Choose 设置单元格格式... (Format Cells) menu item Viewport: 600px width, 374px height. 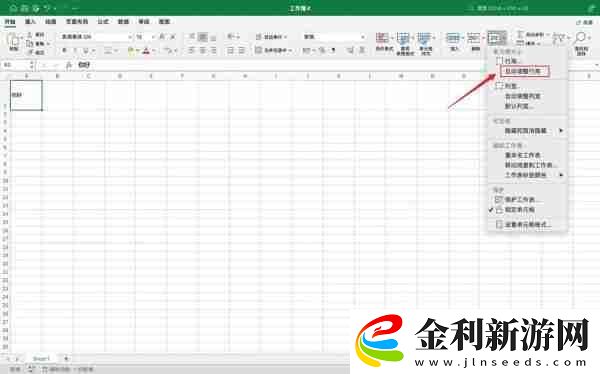click(527, 225)
